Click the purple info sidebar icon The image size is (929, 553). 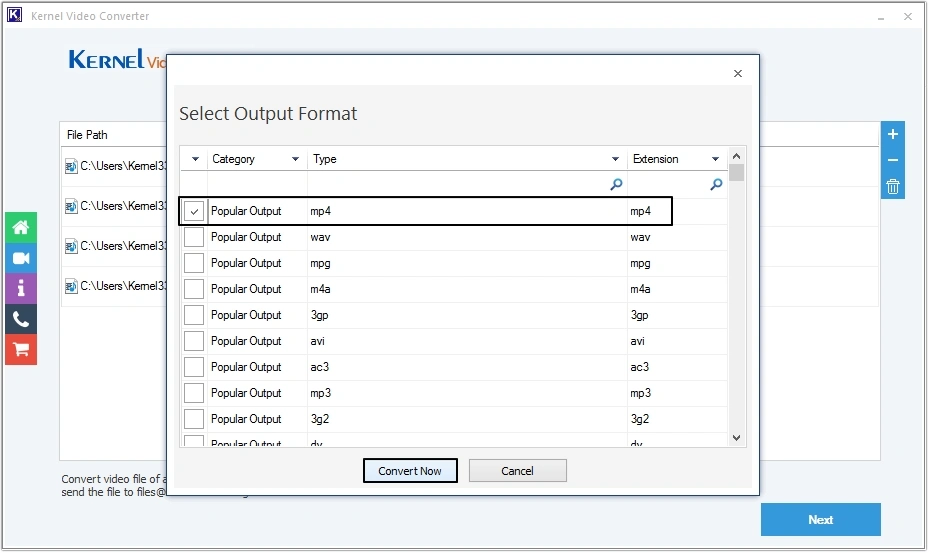click(x=20, y=288)
